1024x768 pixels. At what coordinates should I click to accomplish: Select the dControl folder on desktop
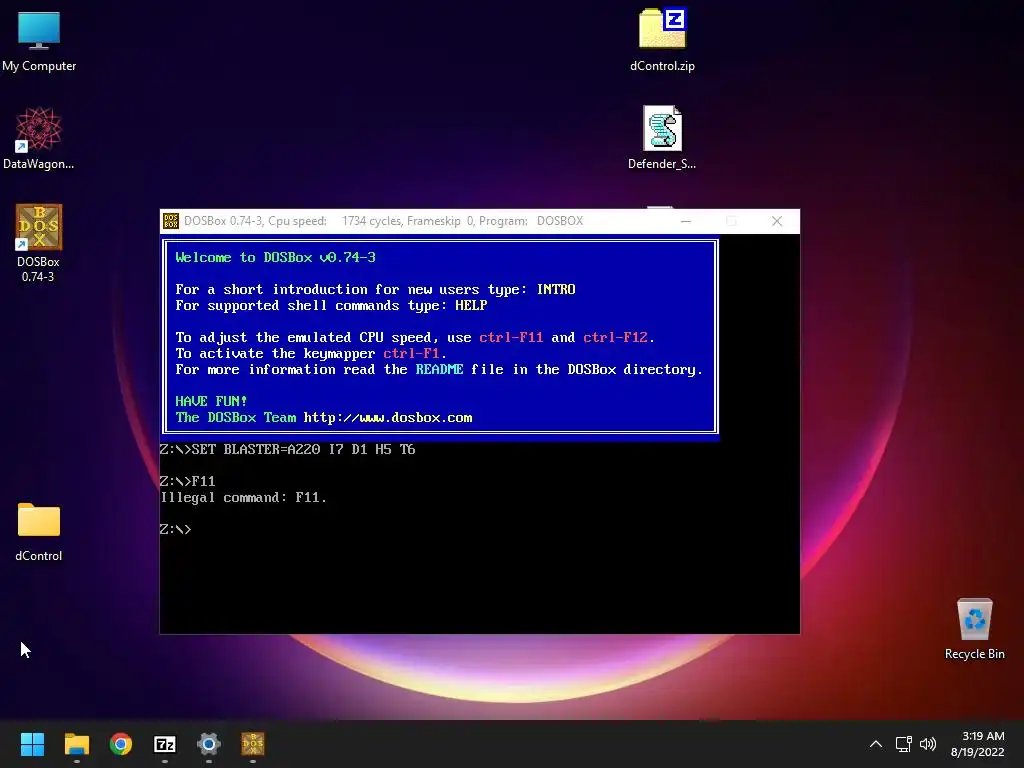coord(39,532)
